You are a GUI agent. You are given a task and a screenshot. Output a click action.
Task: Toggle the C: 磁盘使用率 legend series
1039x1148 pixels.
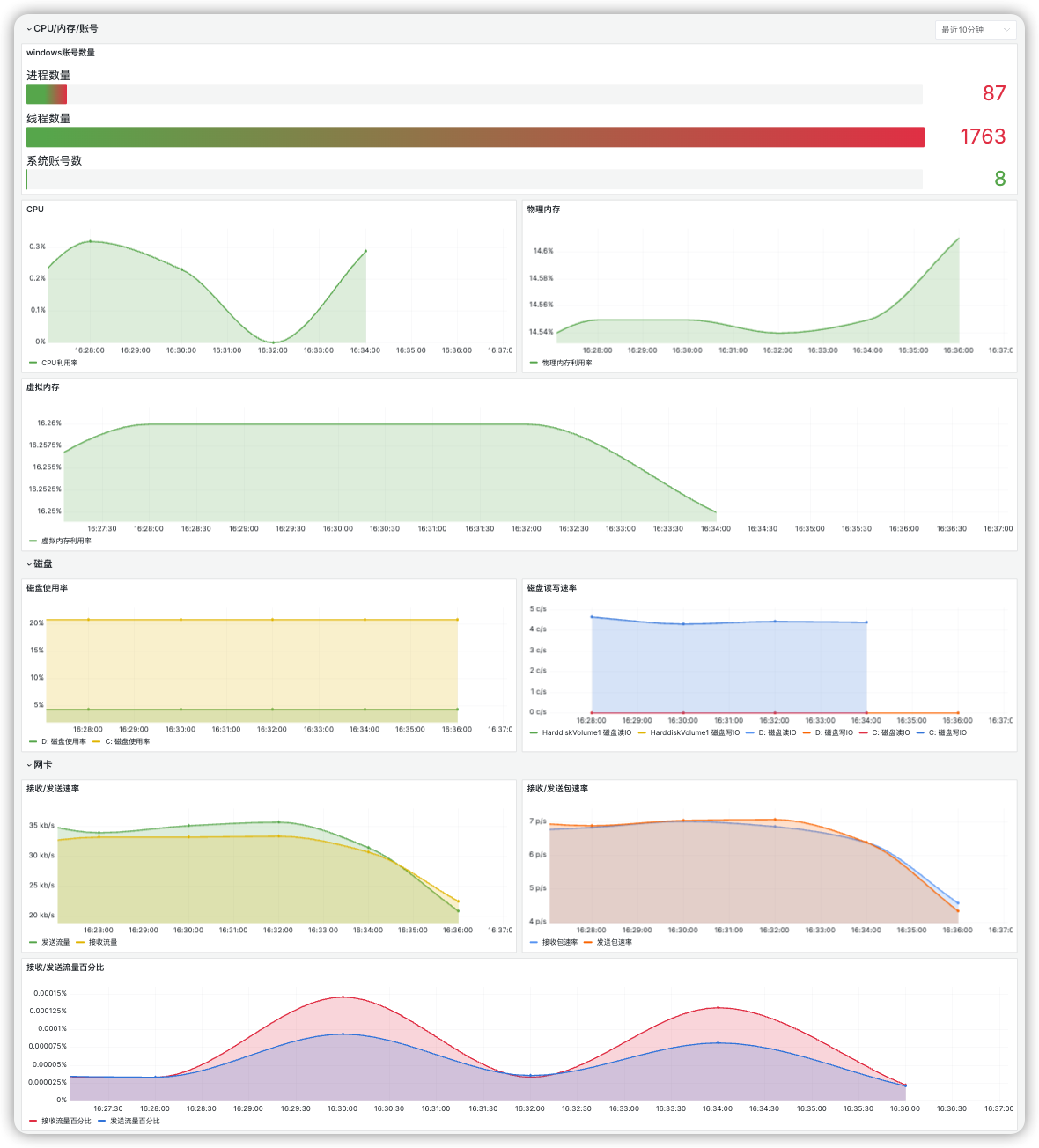pyautogui.click(x=122, y=741)
